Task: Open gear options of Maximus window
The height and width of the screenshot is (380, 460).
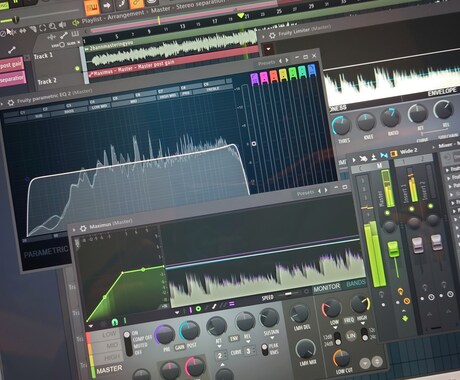Action: pos(83,228)
